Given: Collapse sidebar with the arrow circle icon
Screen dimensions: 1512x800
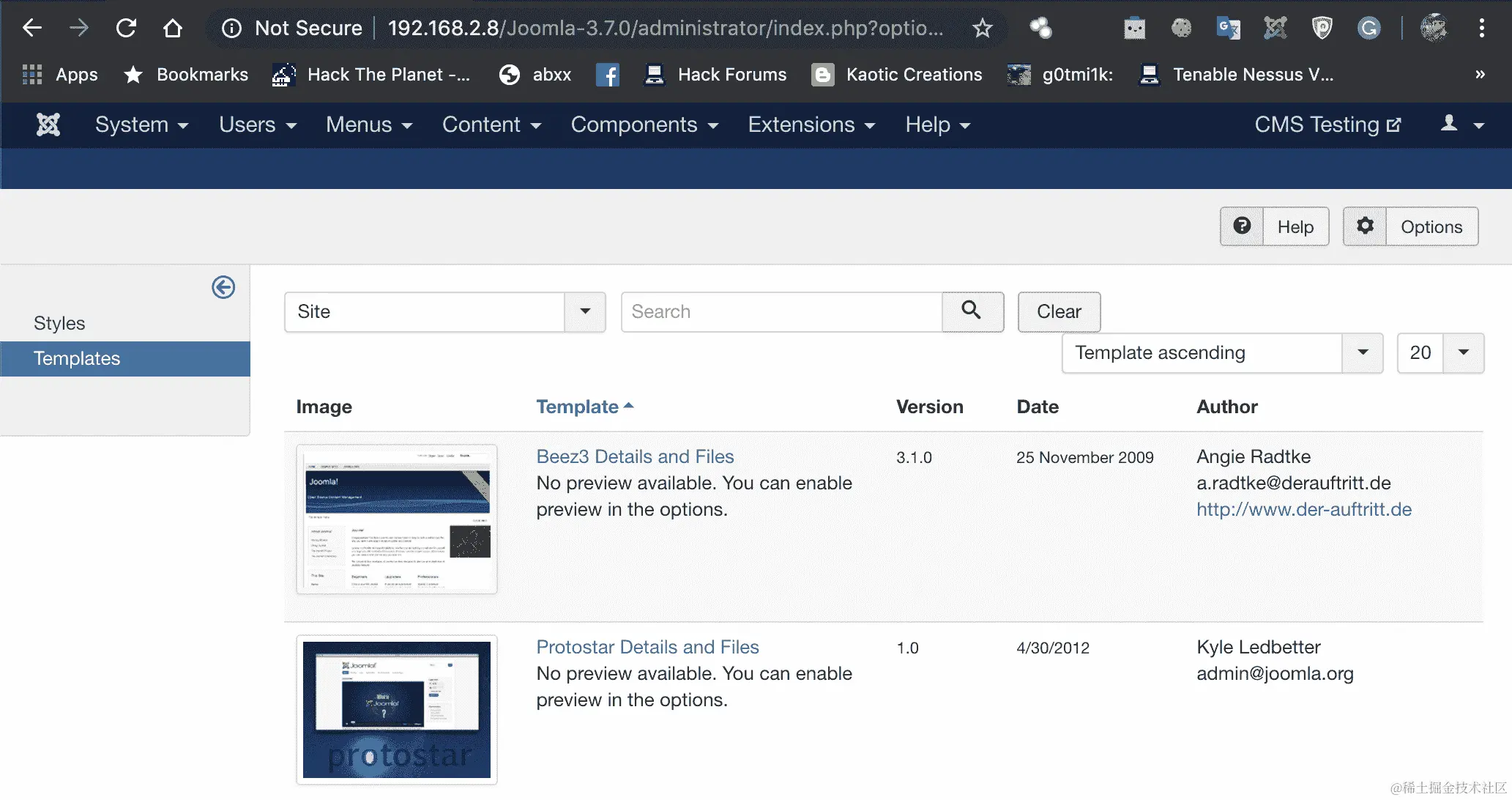Looking at the screenshot, I should 223,287.
